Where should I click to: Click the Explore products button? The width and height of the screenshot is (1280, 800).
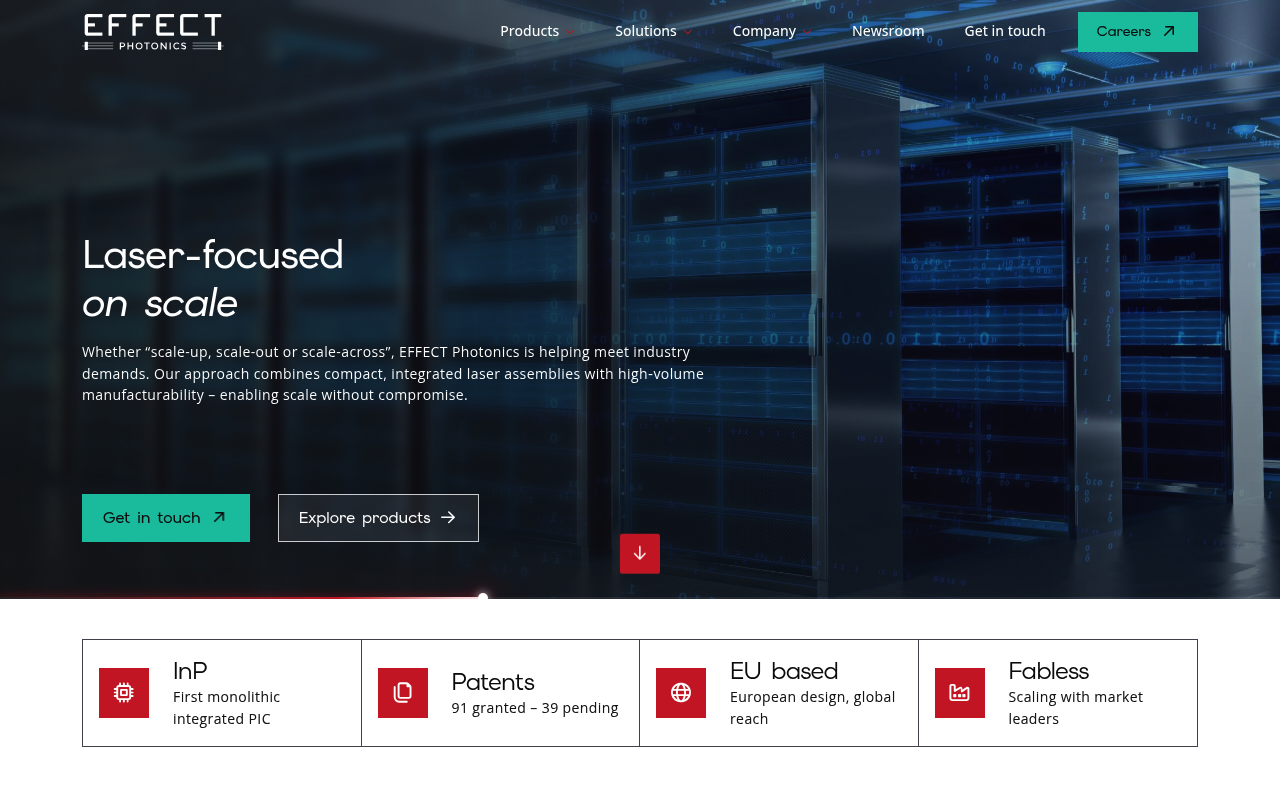378,518
